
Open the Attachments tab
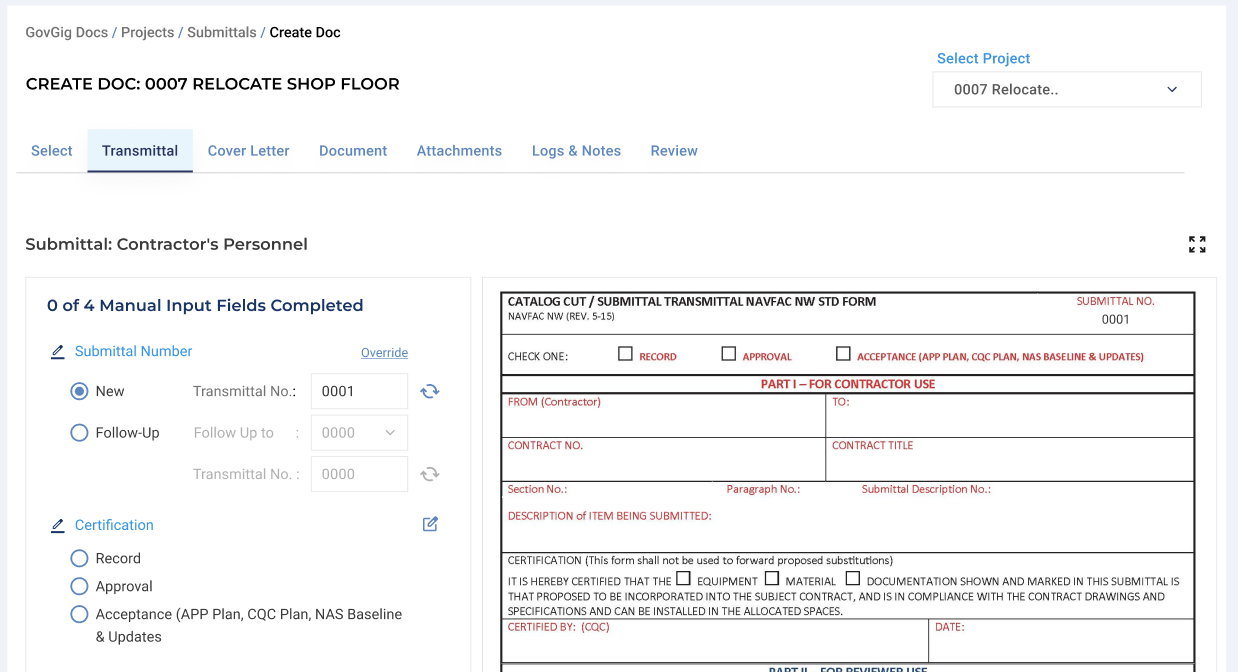click(459, 151)
